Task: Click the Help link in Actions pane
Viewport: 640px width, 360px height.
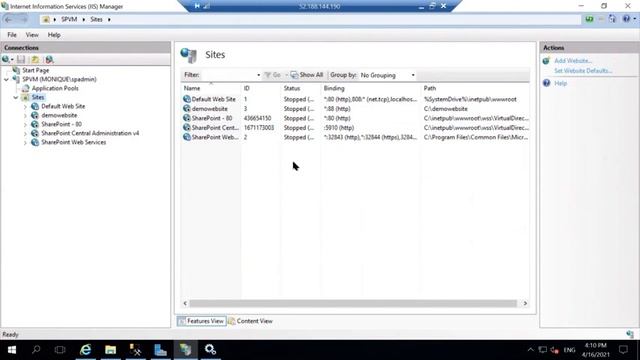Action: coord(560,83)
